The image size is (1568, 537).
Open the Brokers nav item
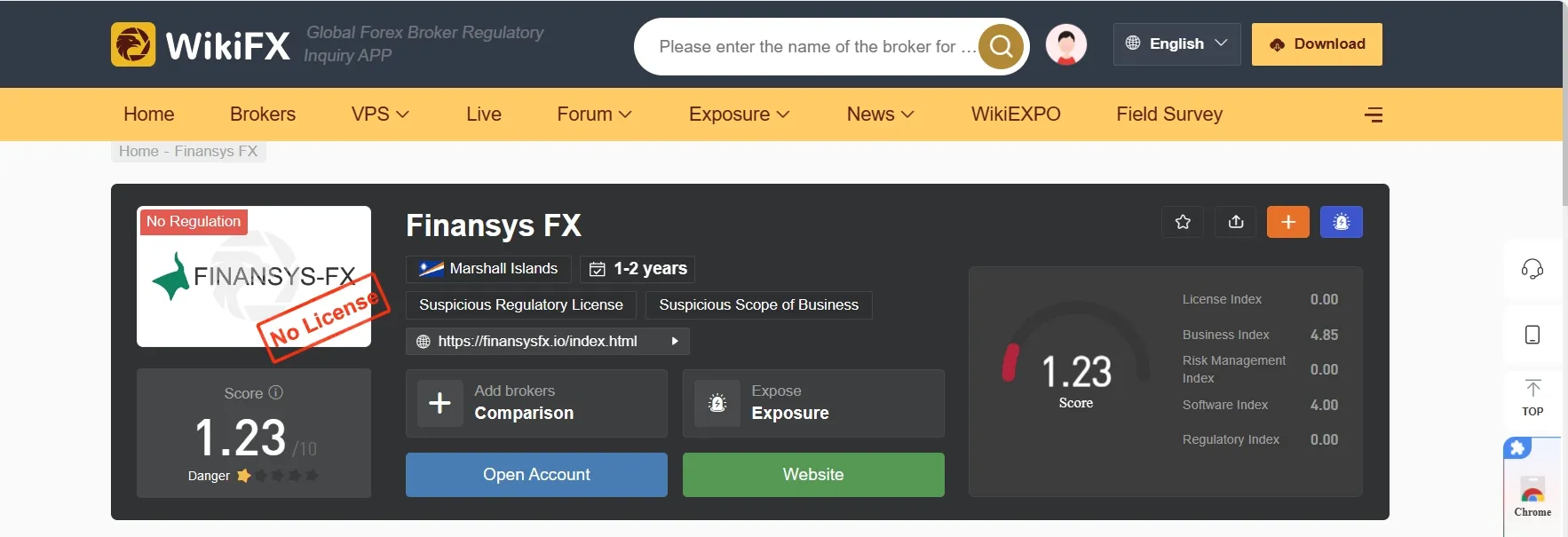click(x=263, y=115)
